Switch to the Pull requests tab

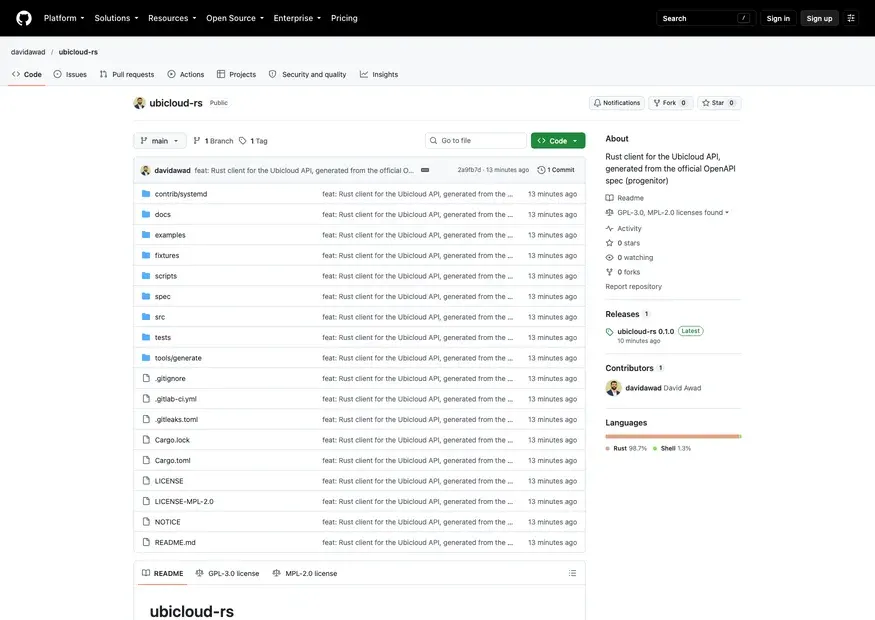point(127,74)
